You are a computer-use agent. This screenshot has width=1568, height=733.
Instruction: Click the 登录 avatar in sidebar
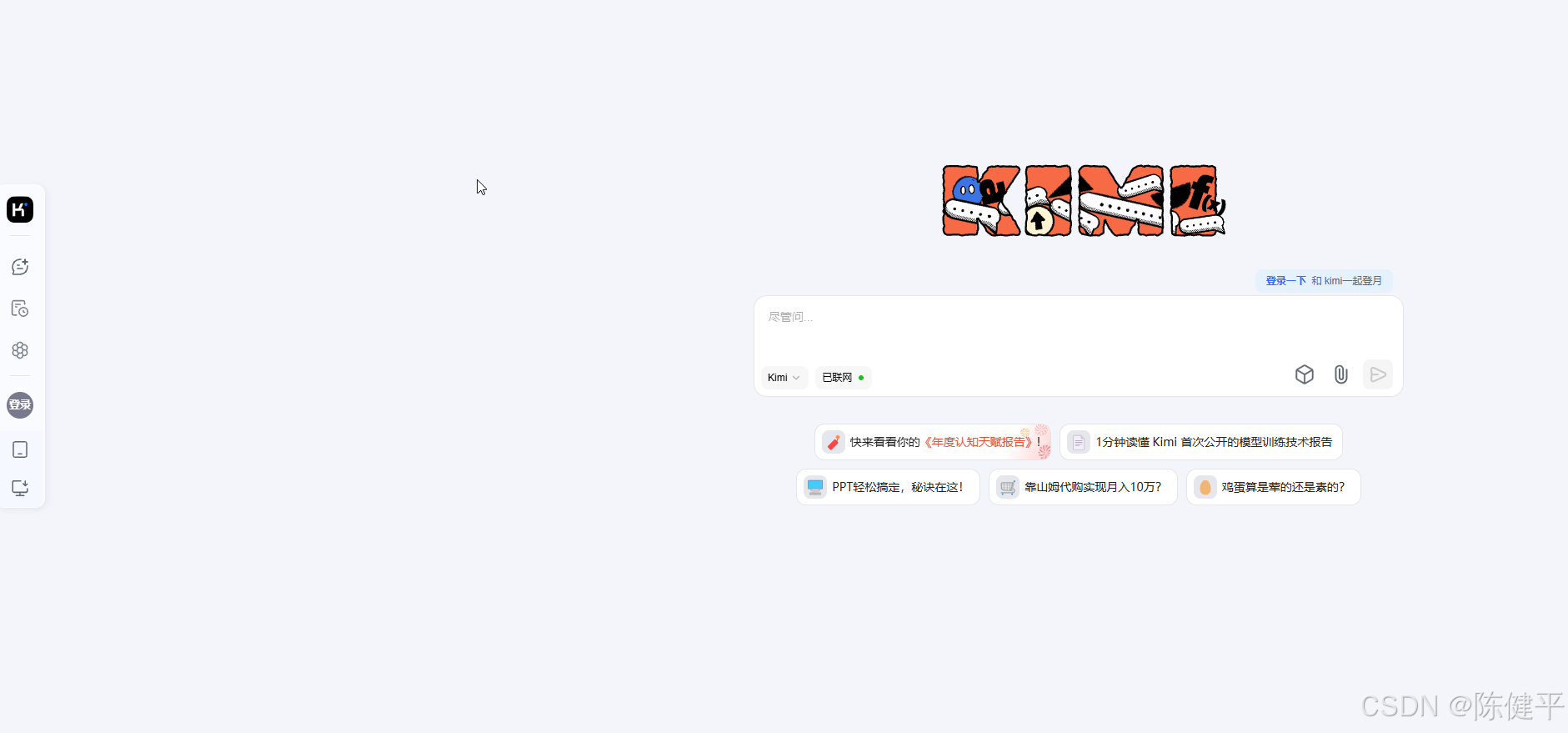[x=20, y=405]
